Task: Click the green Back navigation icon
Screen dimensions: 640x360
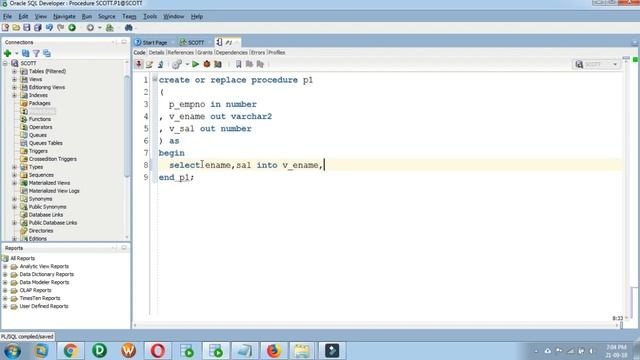Action: click(72, 28)
